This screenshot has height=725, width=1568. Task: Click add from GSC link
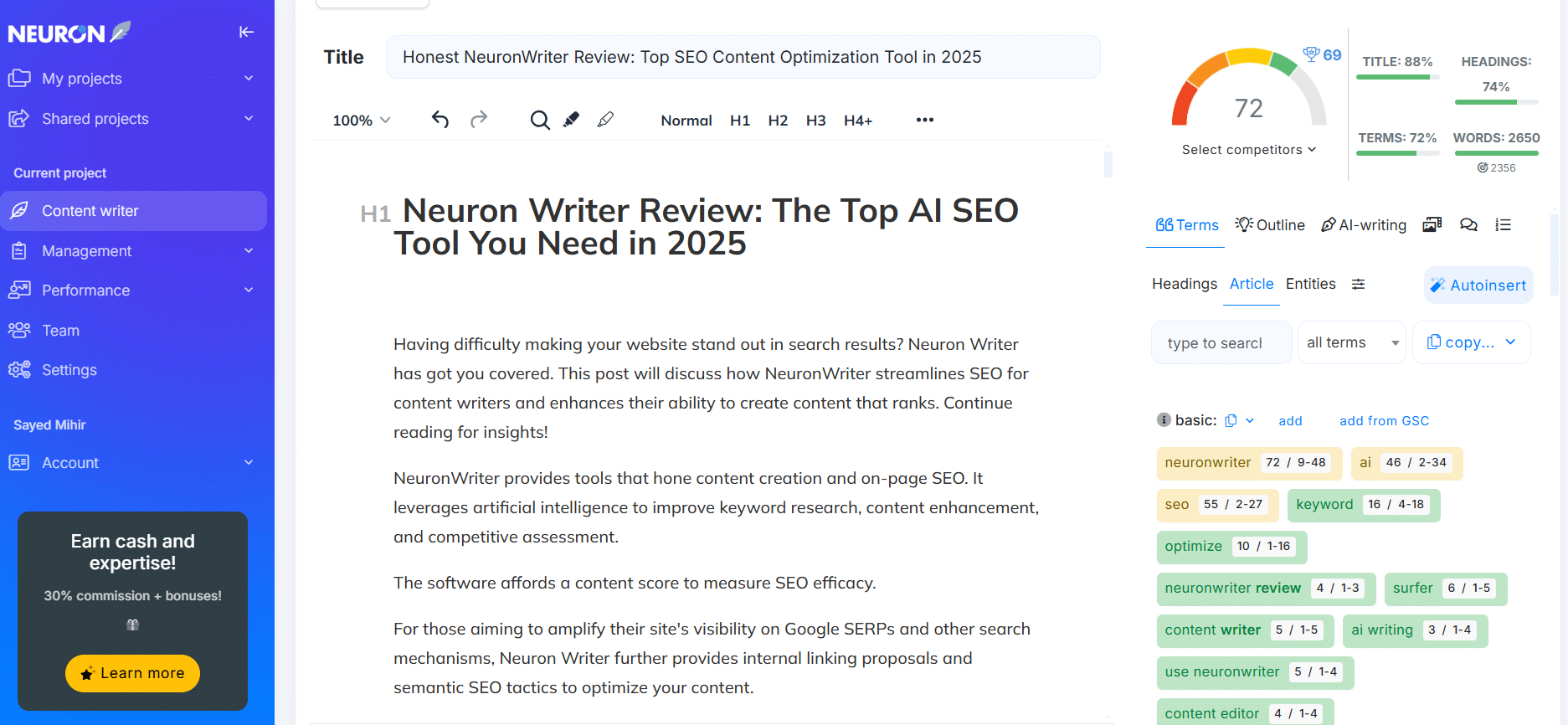click(1384, 420)
